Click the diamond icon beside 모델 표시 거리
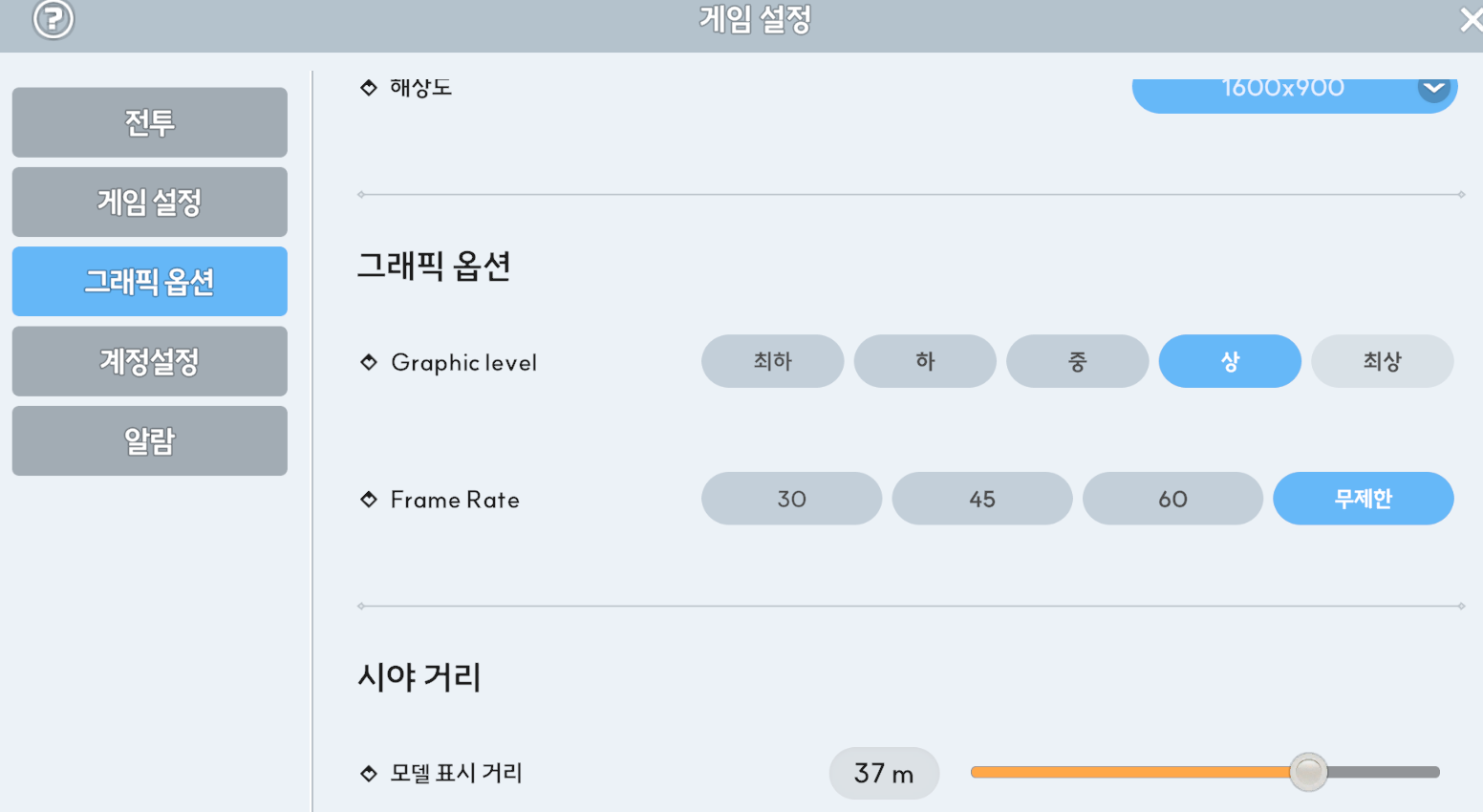 (369, 774)
